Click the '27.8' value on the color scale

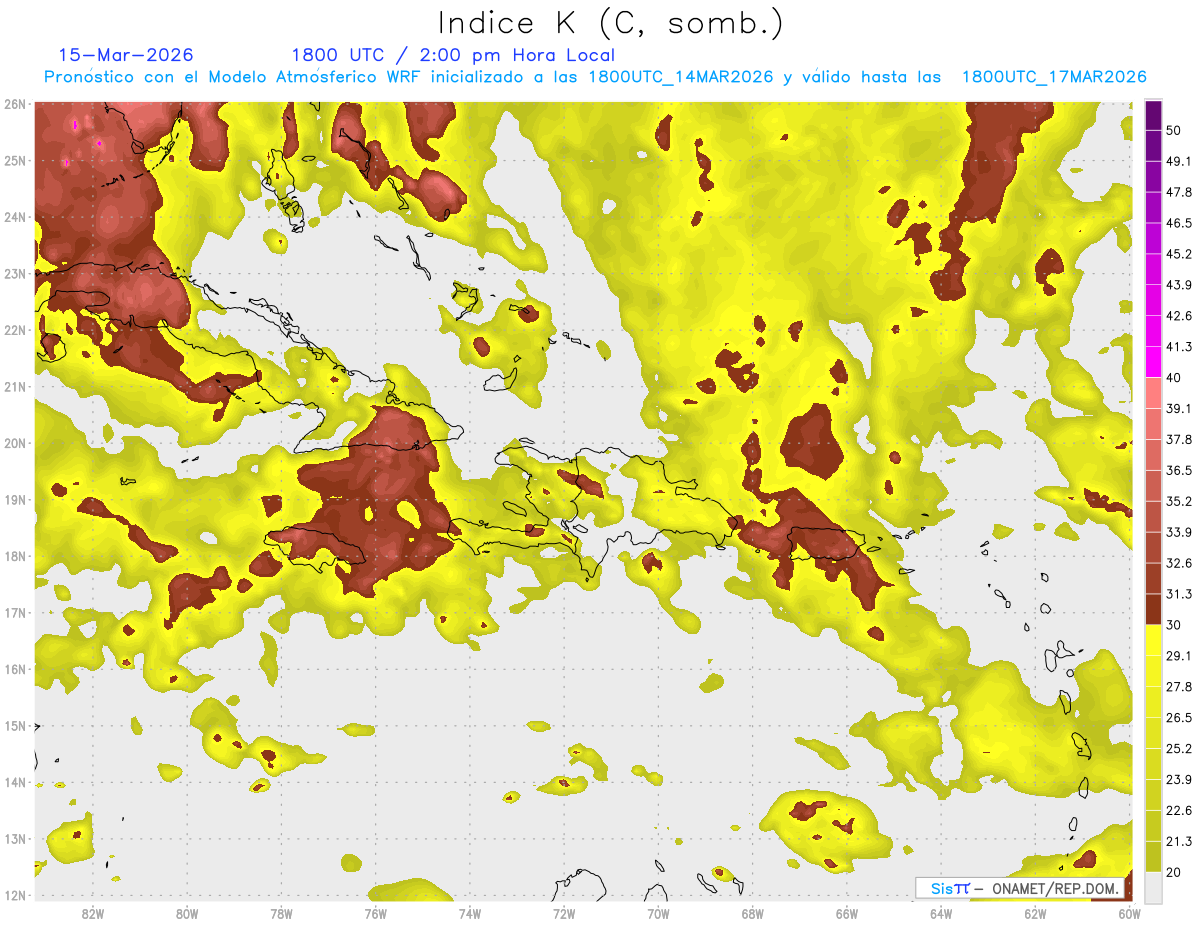(x=1180, y=687)
